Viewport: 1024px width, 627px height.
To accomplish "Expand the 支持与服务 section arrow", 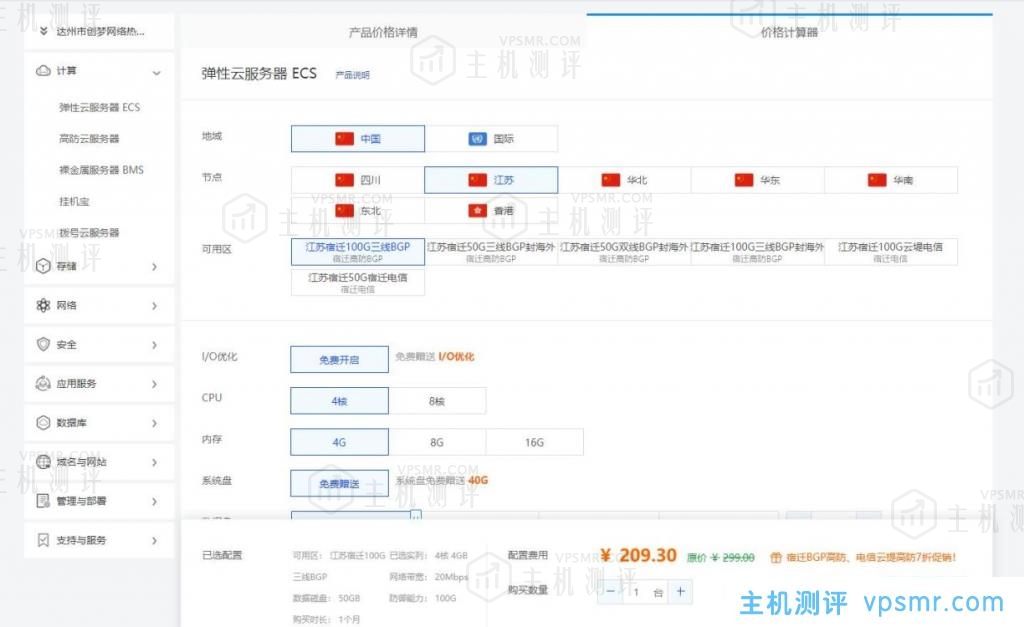I will [154, 541].
